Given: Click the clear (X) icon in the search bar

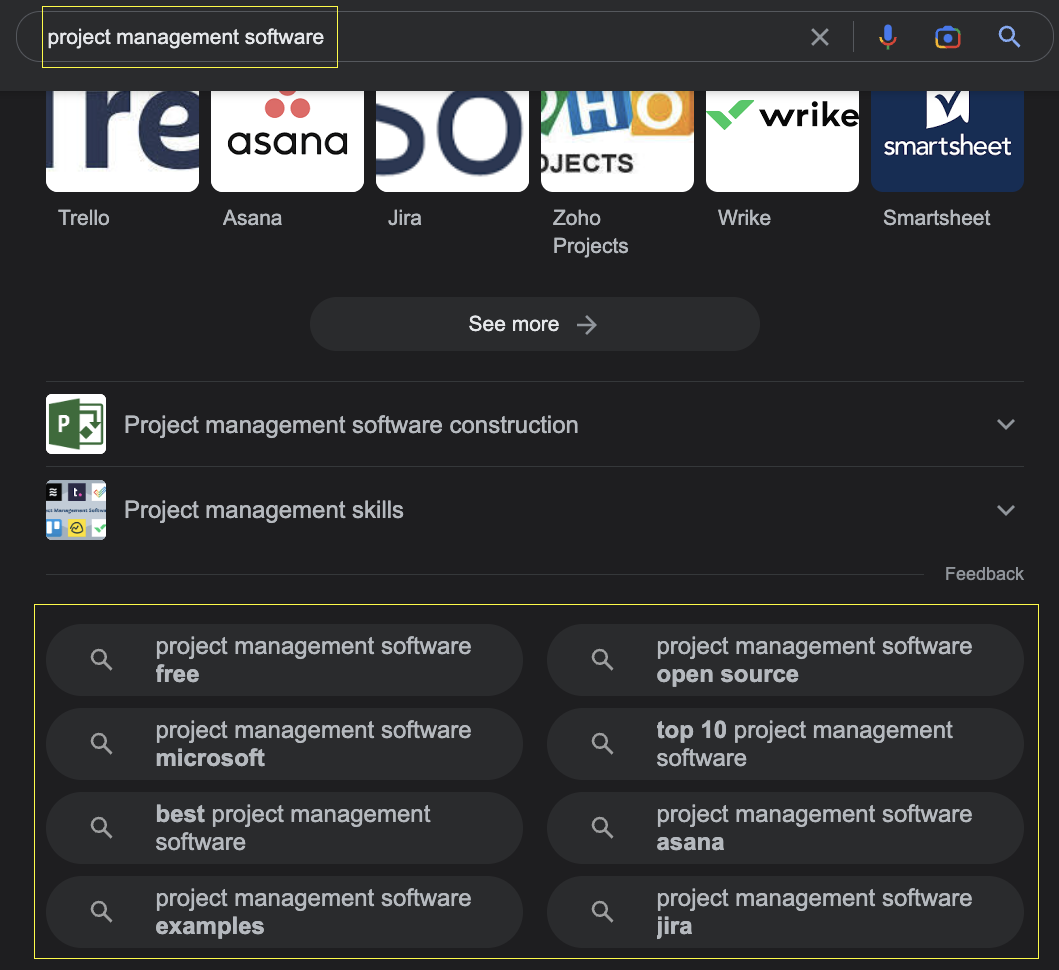Looking at the screenshot, I should [820, 36].
